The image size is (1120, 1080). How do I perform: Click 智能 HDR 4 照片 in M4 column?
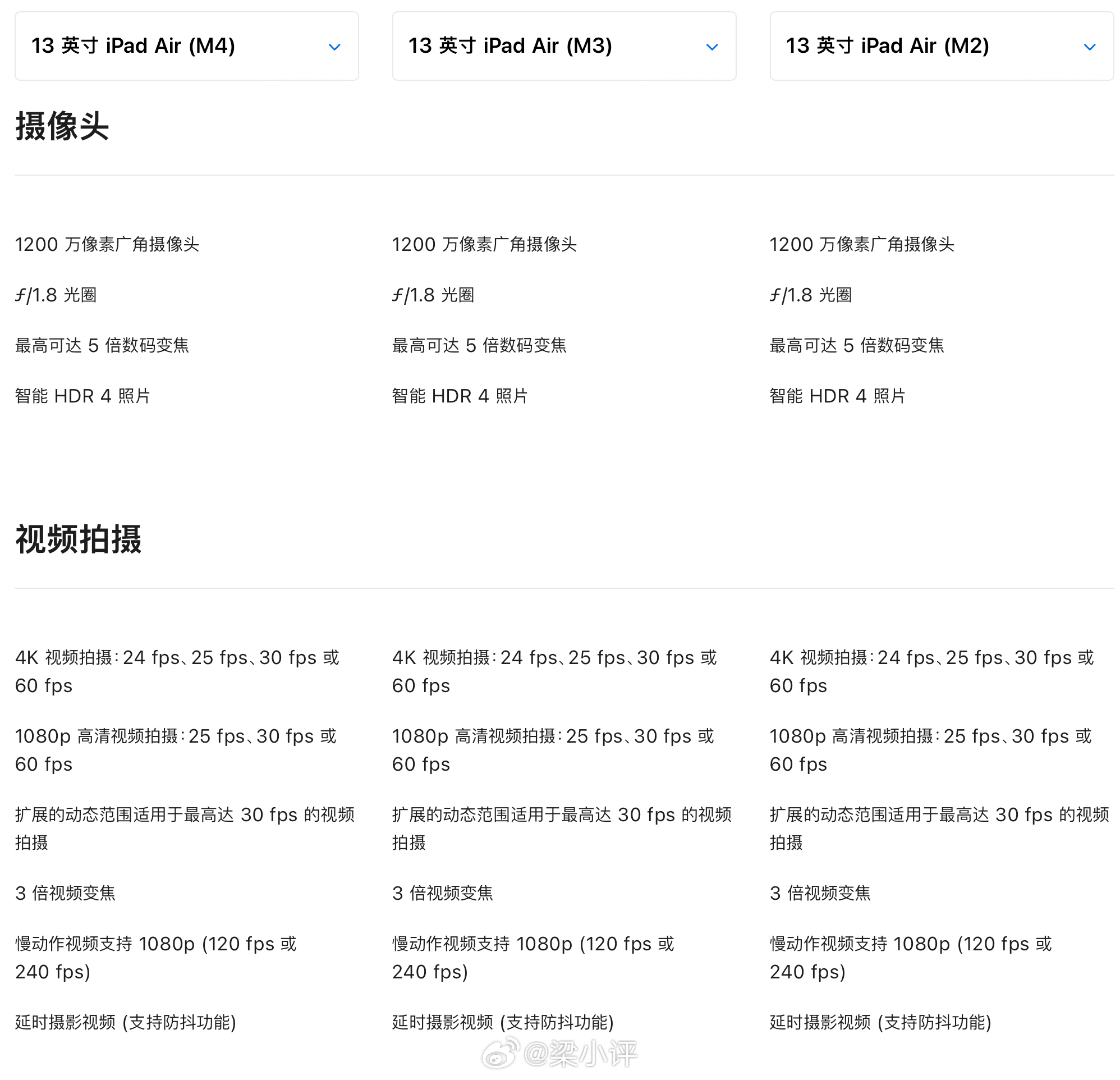click(82, 396)
